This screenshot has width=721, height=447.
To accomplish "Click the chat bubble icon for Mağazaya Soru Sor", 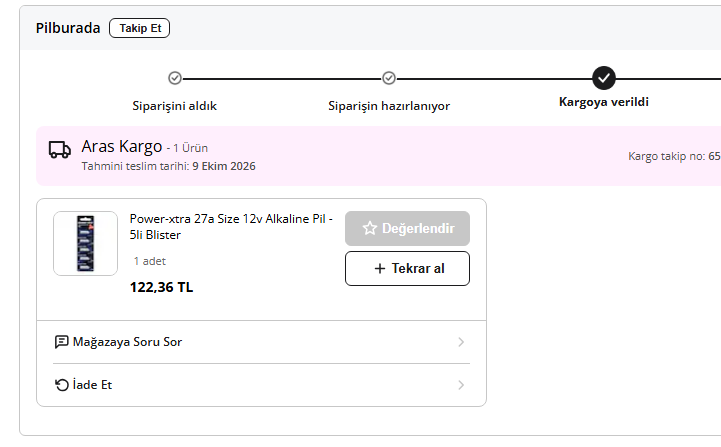I will click(x=62, y=342).
